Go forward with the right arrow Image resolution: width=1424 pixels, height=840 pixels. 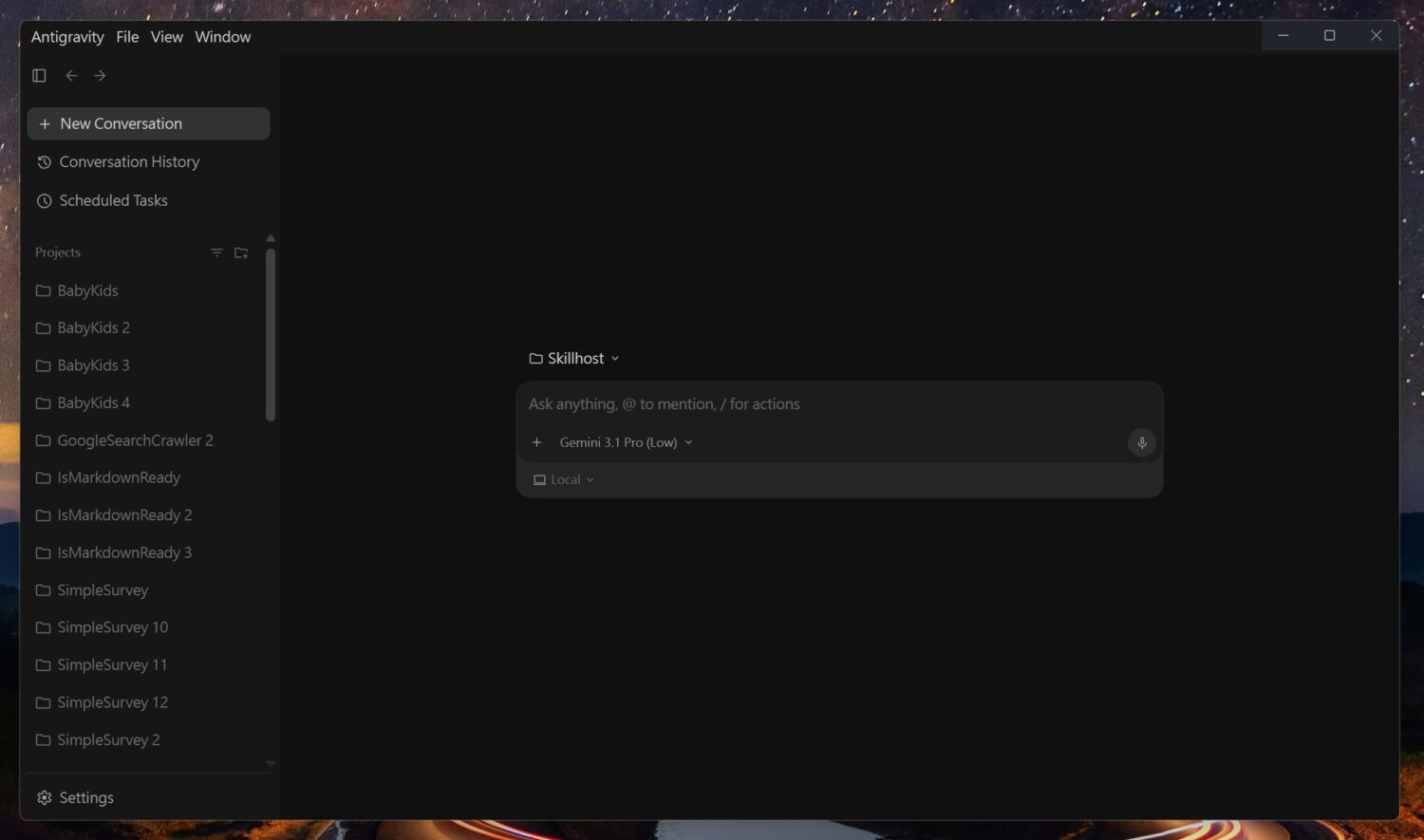(100, 75)
